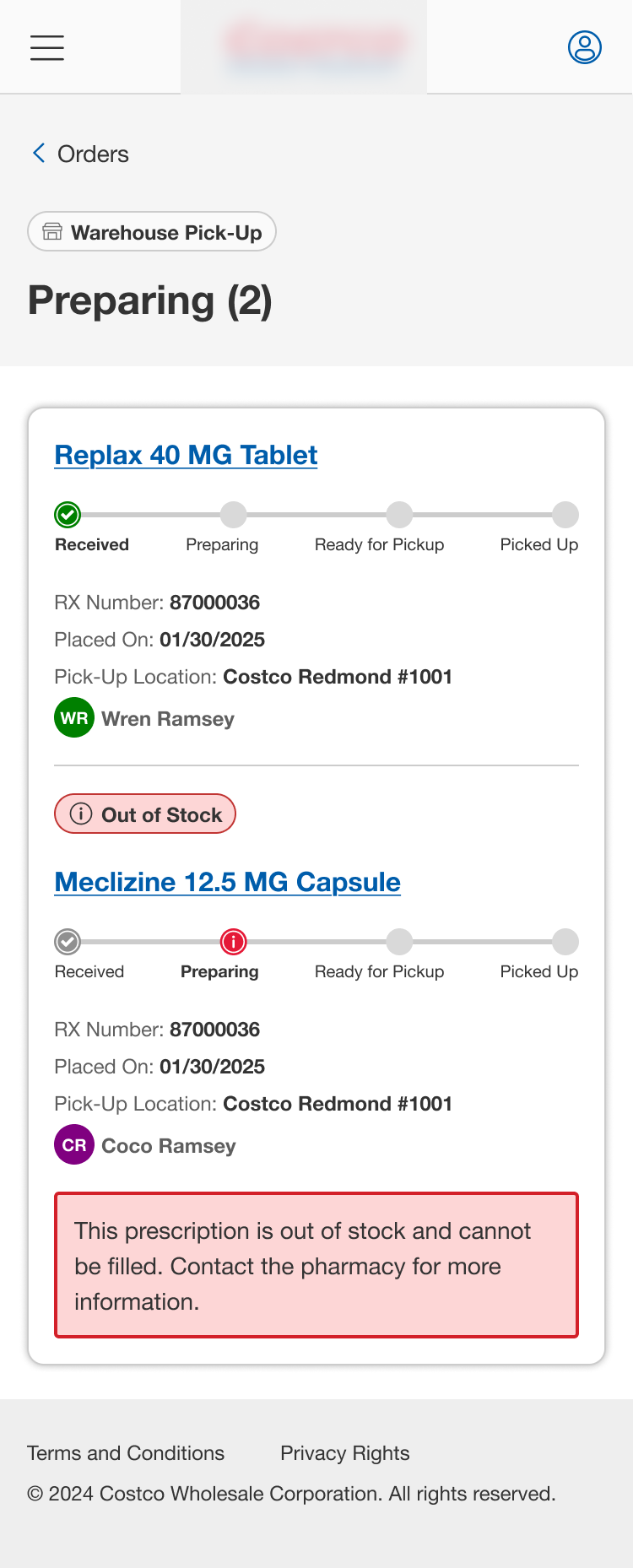Open Terms and Conditions in footer
The image size is (633, 1568).
126,1452
